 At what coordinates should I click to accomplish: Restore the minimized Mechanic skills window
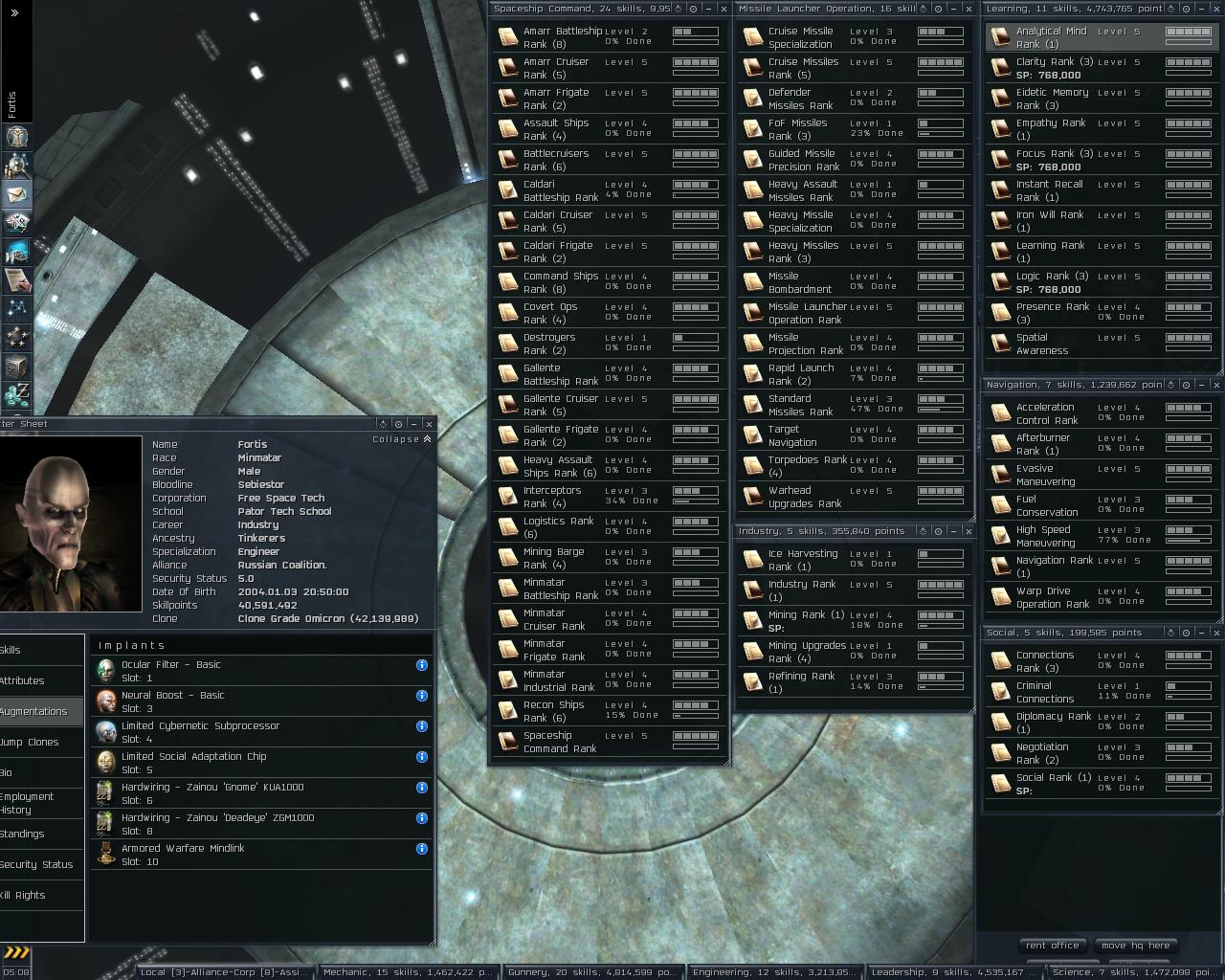[409, 972]
